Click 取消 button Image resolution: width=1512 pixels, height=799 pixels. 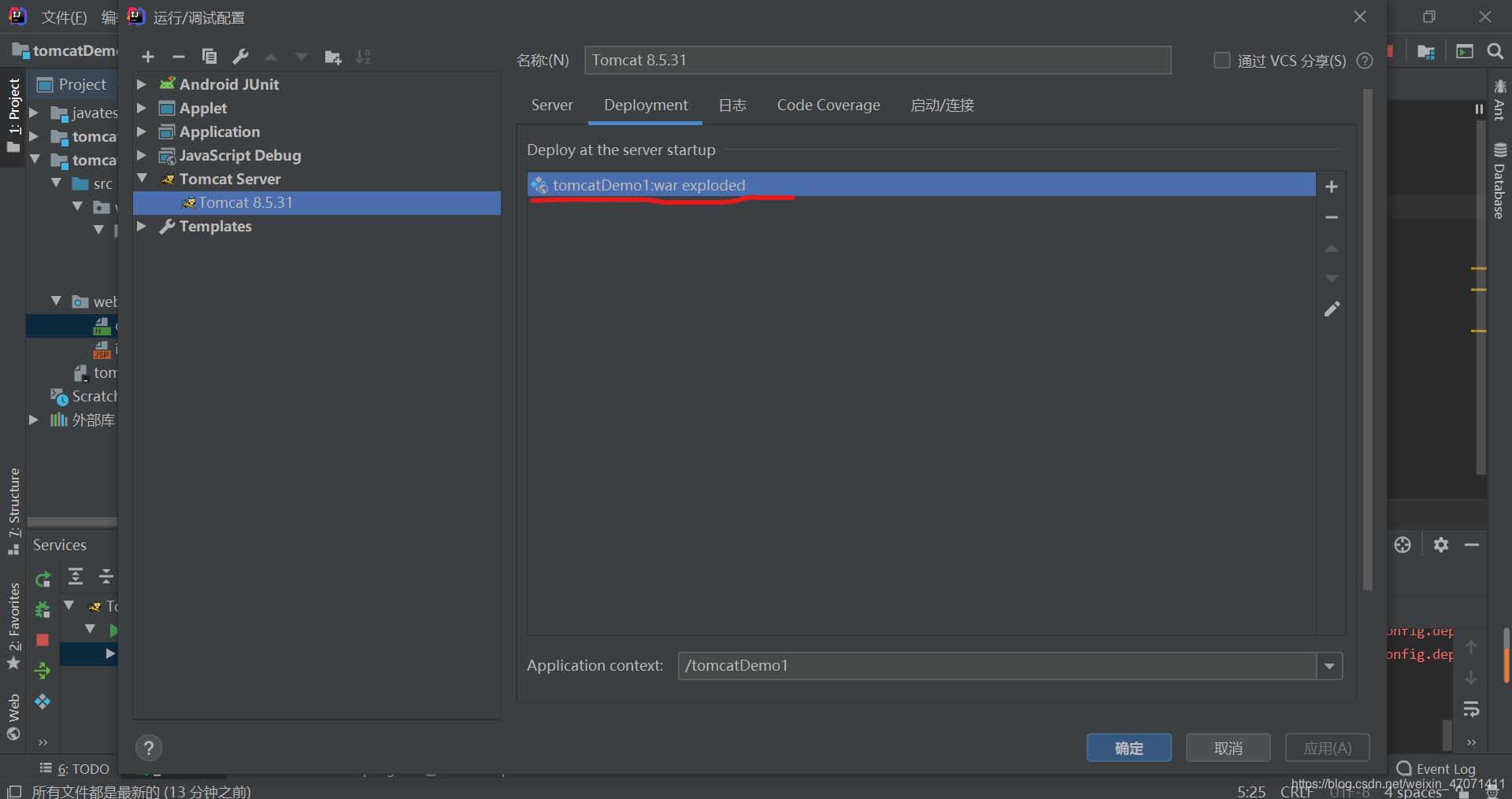(1228, 748)
